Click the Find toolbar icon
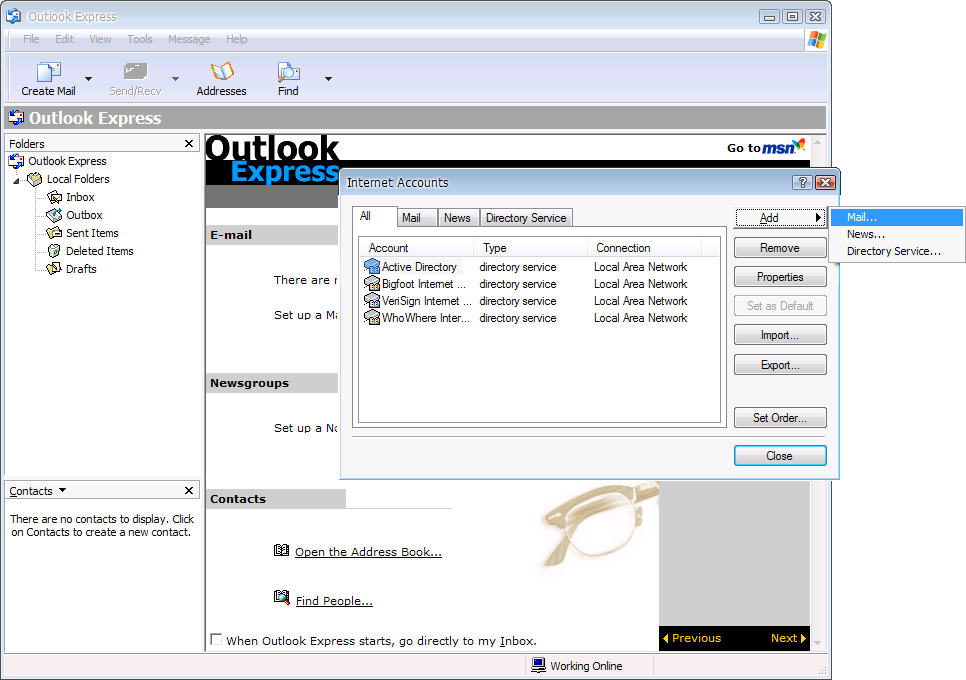Viewport: 966px width, 680px height. (x=288, y=73)
